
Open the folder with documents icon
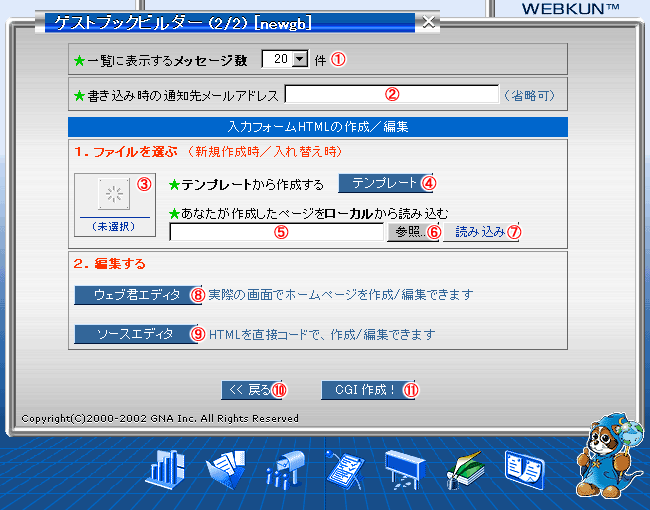point(225,469)
